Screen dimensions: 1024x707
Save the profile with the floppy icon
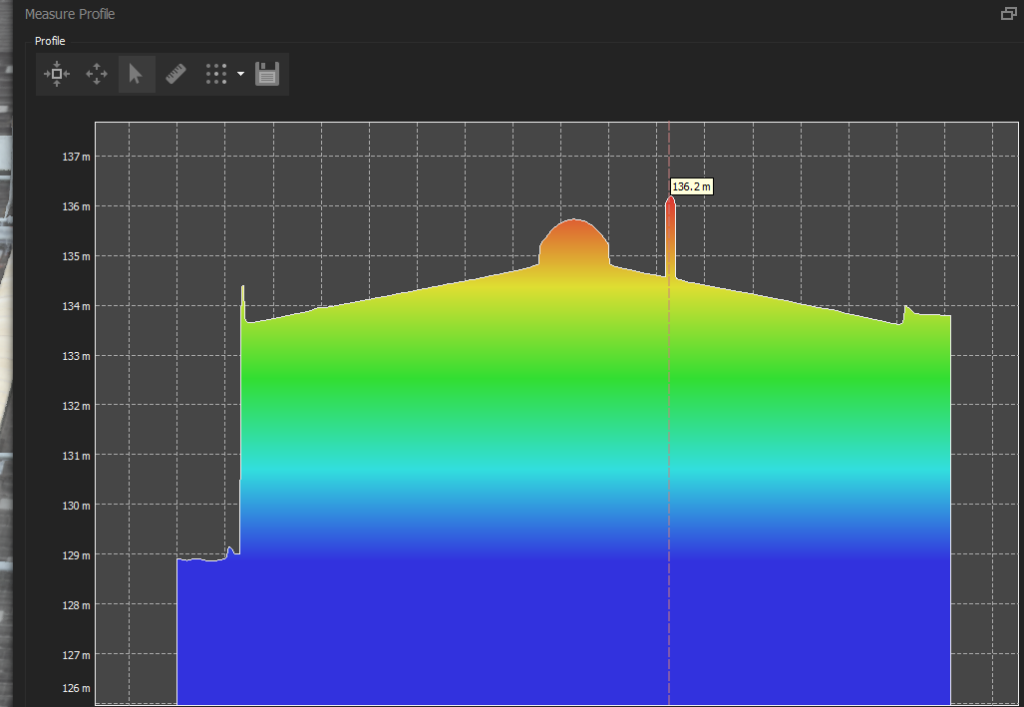267,74
